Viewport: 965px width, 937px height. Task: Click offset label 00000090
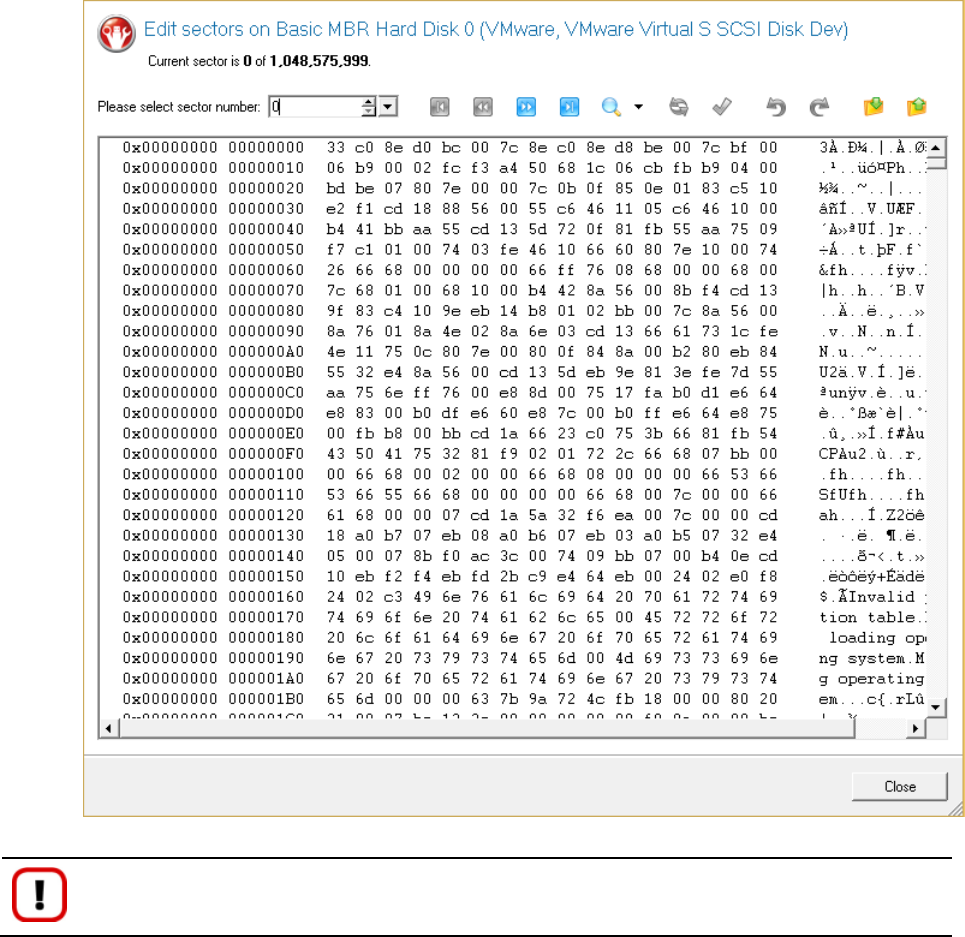click(x=266, y=331)
